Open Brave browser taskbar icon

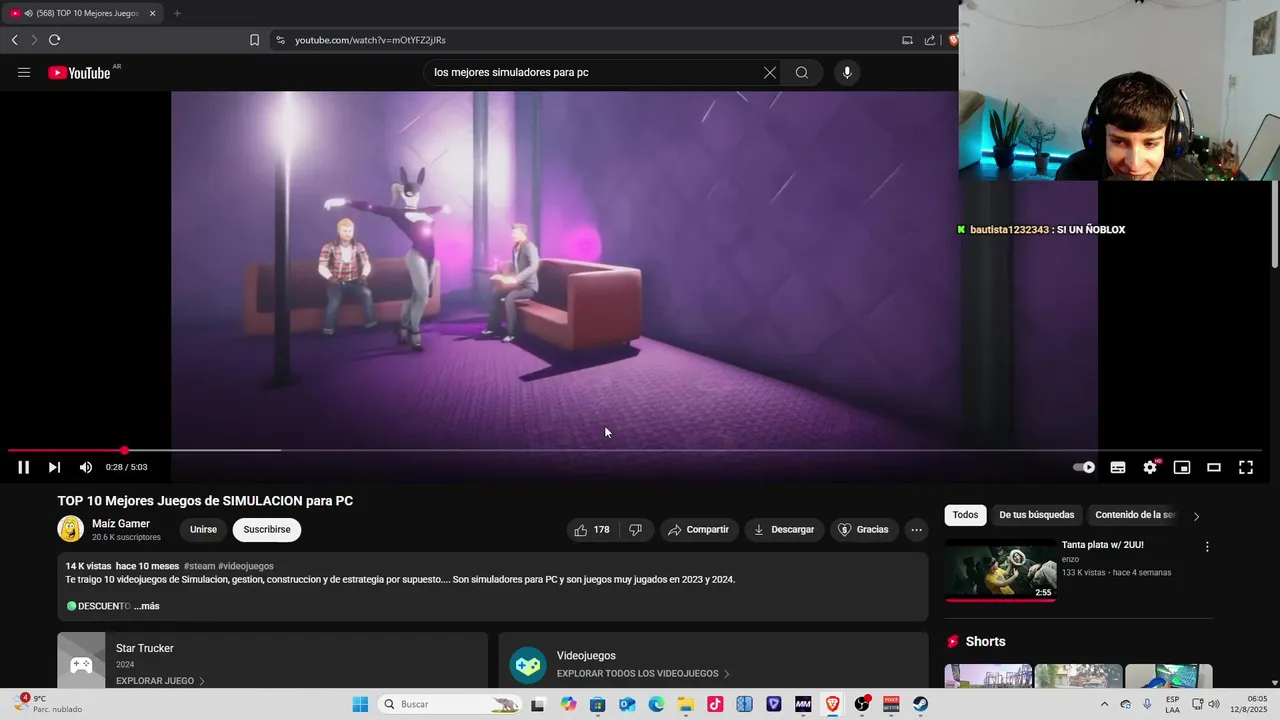(x=832, y=704)
